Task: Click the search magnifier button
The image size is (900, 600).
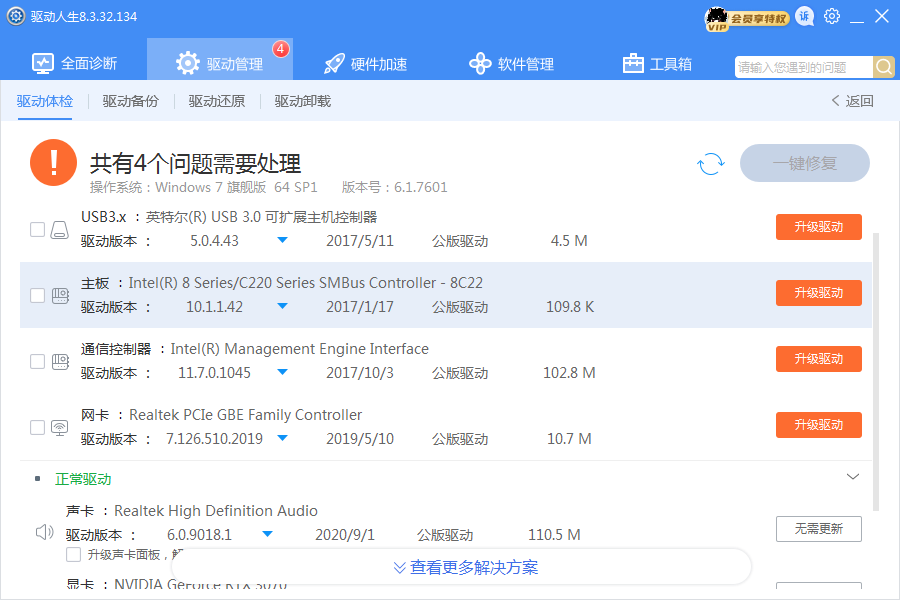Action: (x=884, y=67)
